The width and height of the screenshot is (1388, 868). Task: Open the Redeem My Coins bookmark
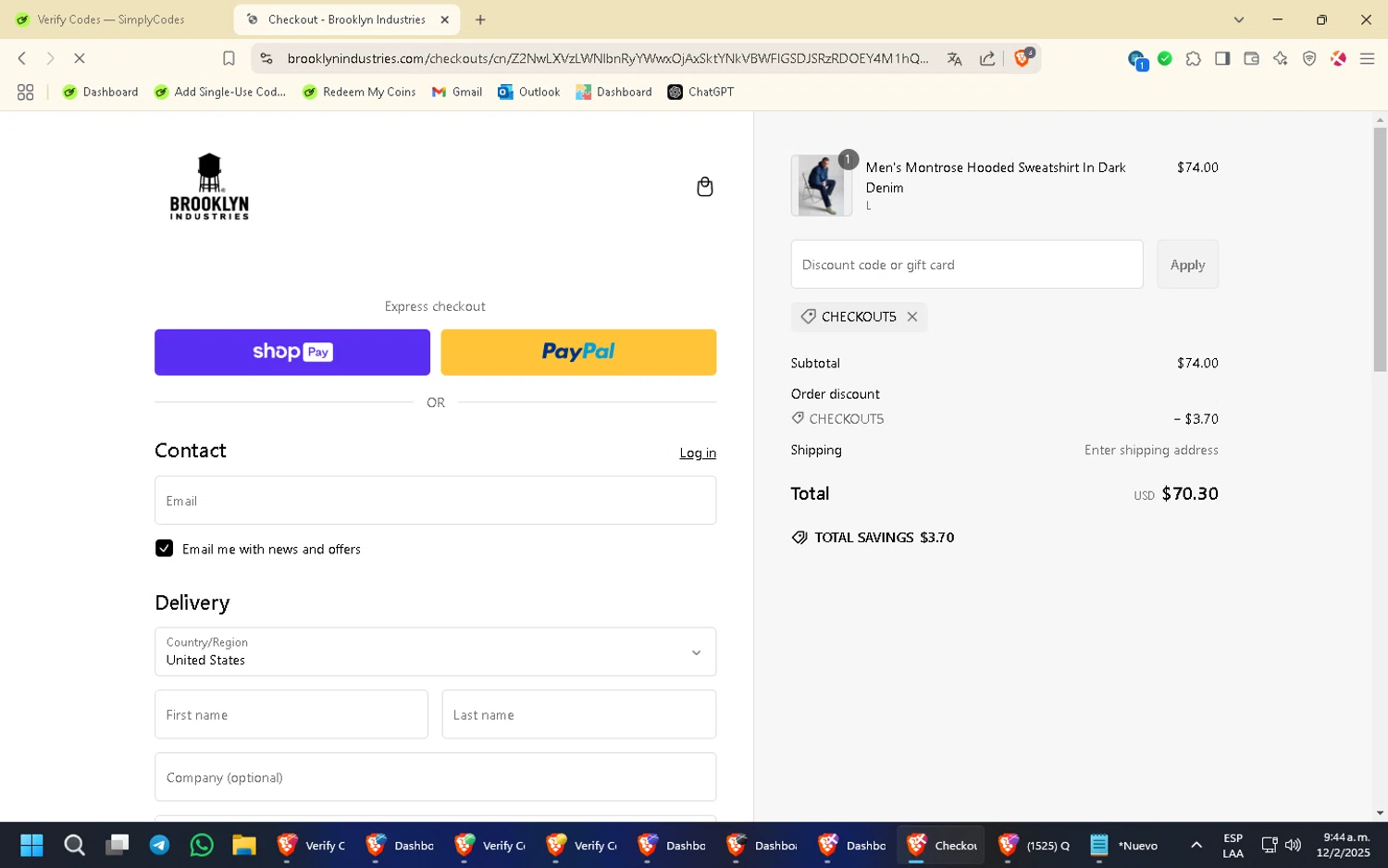click(x=359, y=92)
